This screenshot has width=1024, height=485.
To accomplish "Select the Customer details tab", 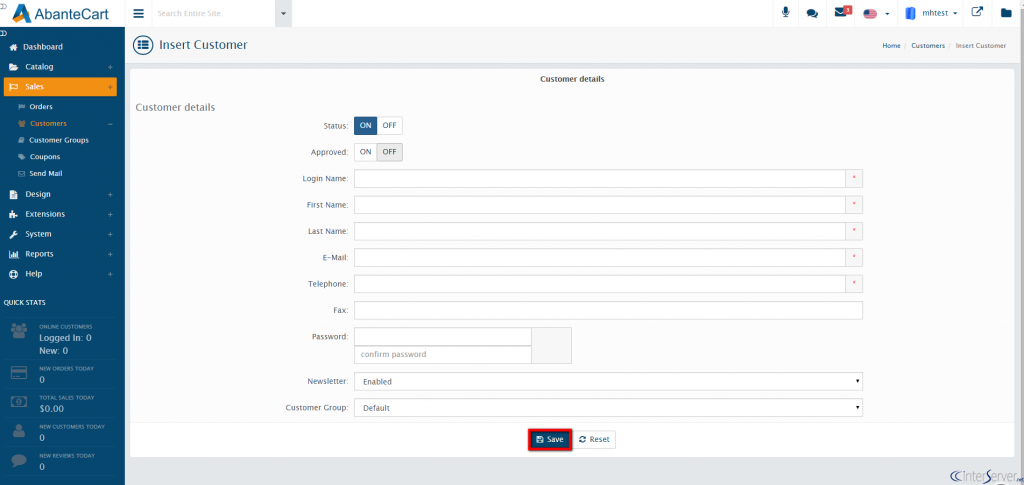I will tap(572, 79).
